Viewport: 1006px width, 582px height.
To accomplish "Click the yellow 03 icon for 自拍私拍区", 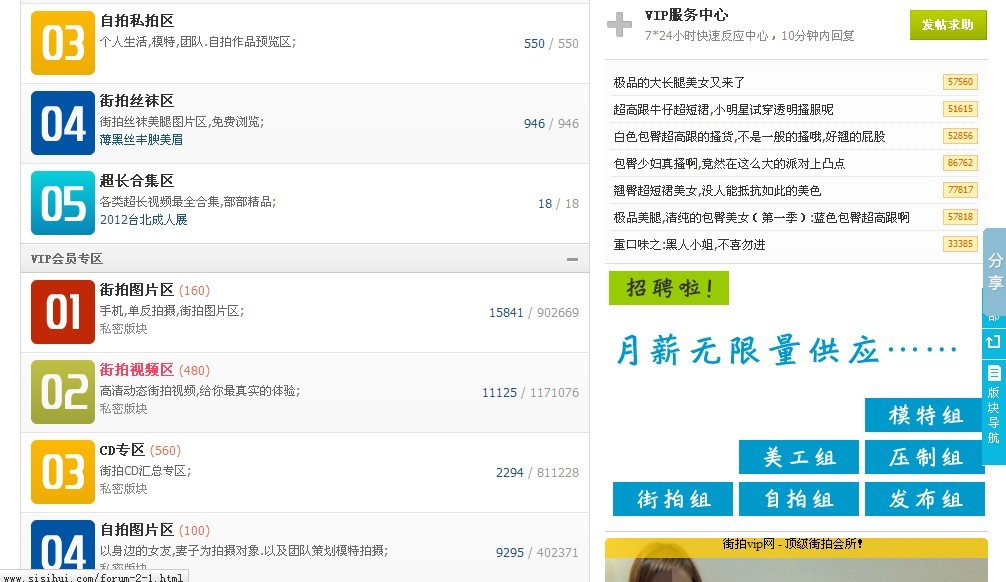I will tap(63, 43).
